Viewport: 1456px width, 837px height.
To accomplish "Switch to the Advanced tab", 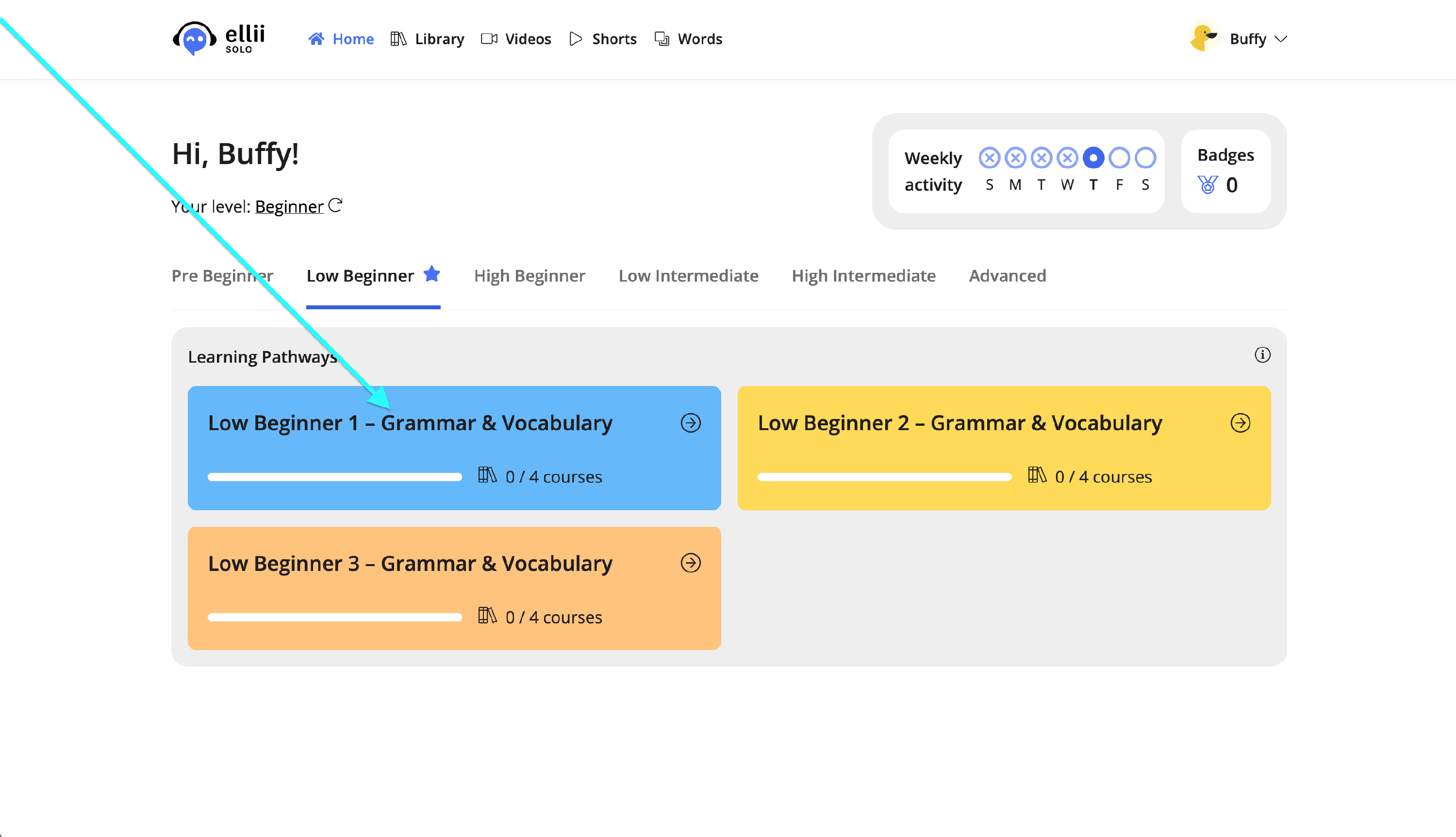I will tap(1007, 276).
